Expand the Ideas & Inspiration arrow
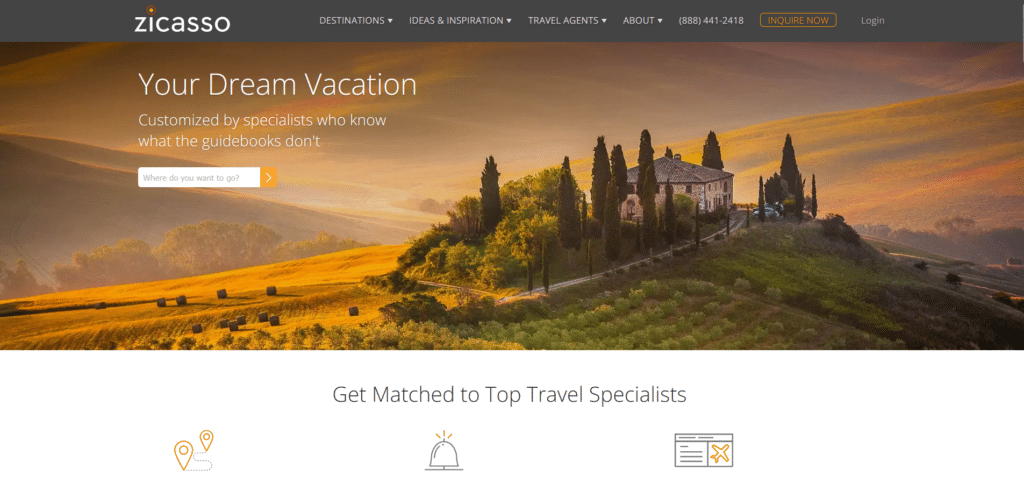Image resolution: width=1024 pixels, height=483 pixels. [509, 21]
